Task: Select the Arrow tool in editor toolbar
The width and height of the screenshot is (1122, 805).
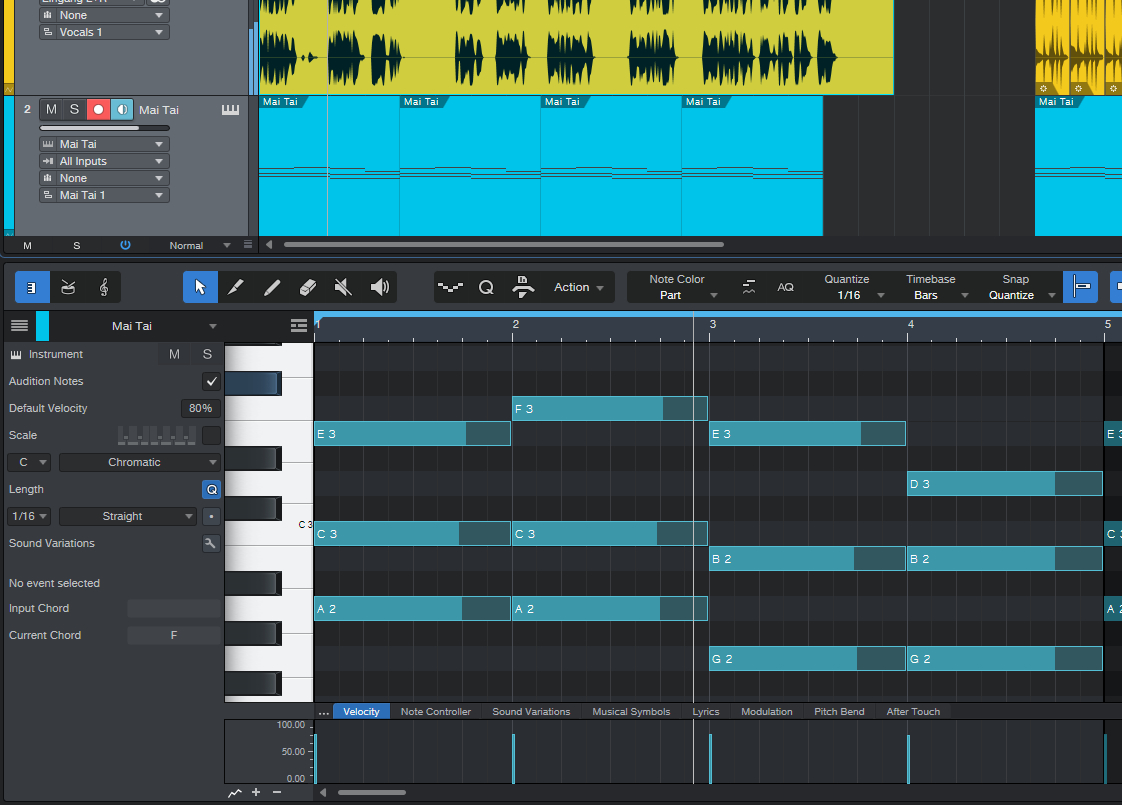Action: pos(200,288)
